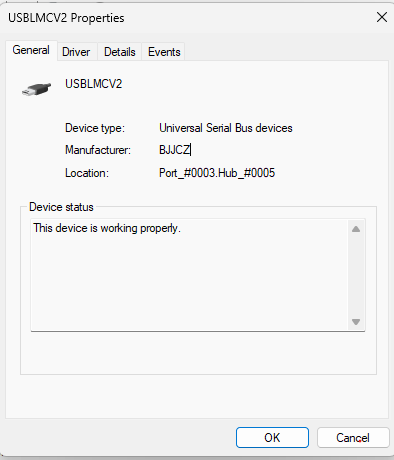Click inside the Device status text box

click(190, 275)
